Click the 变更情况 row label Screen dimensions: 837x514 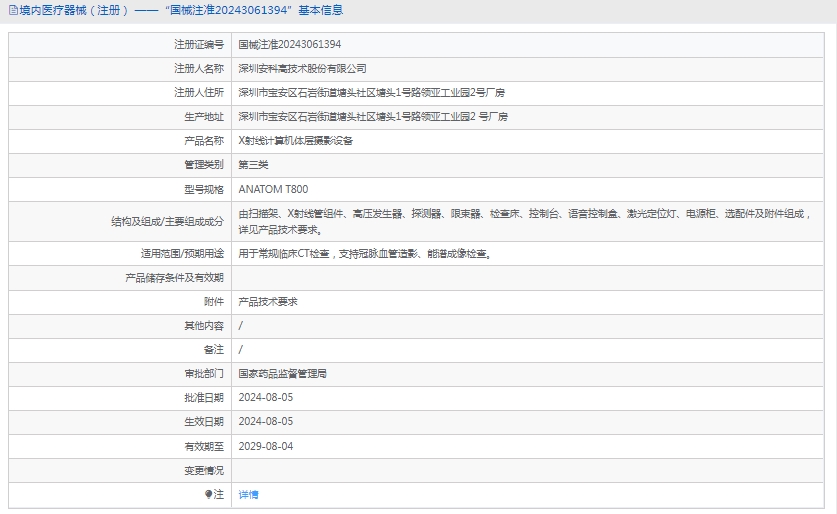click(203, 470)
